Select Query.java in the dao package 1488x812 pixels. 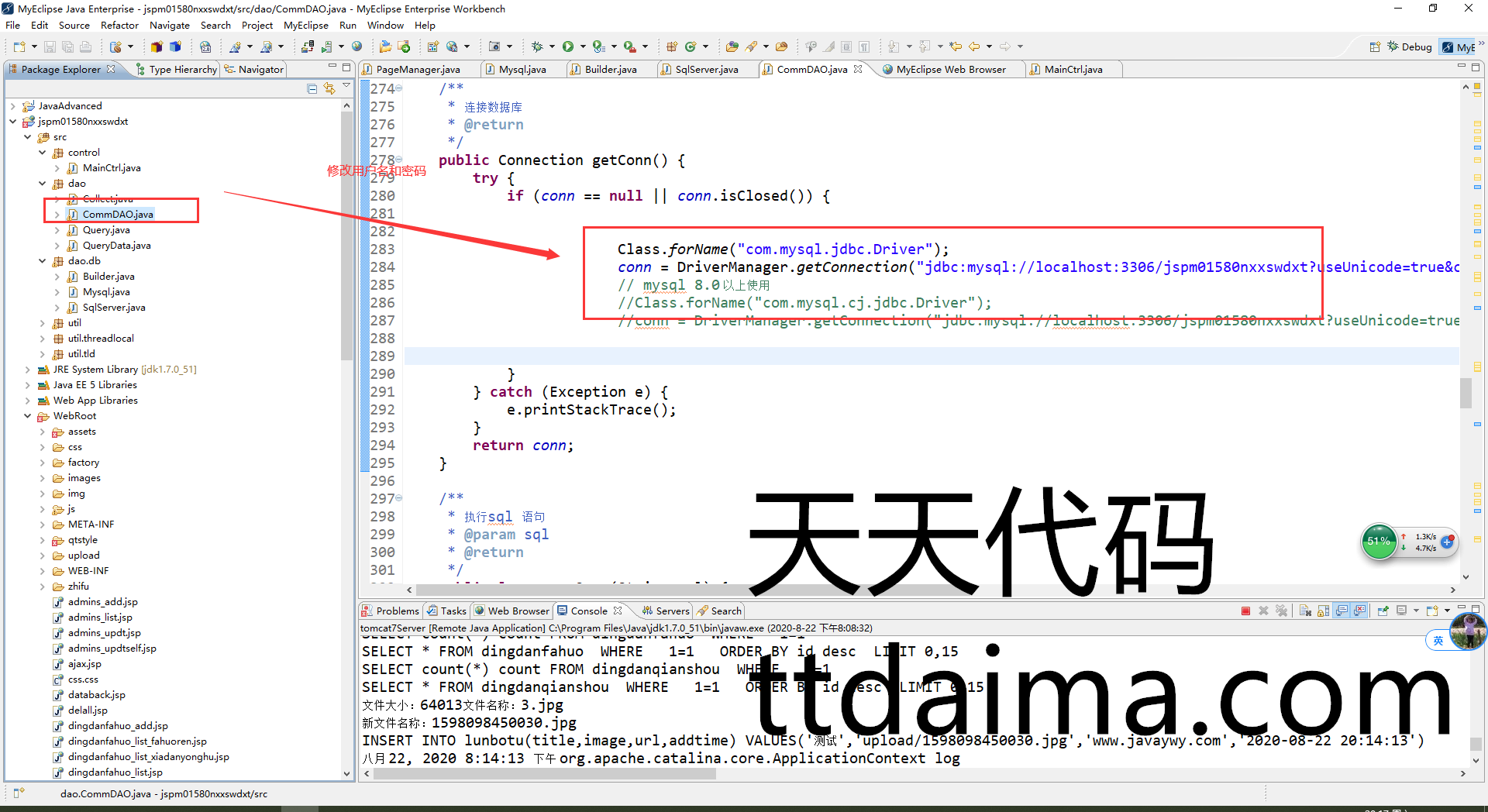click(106, 230)
